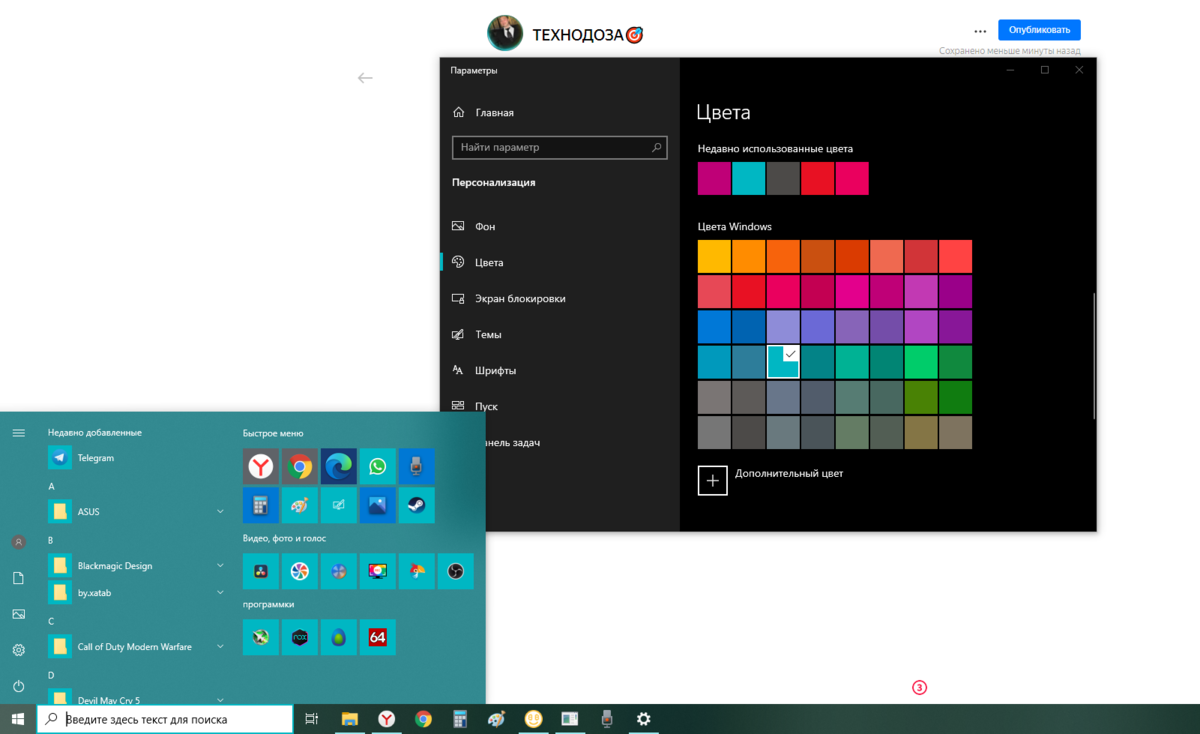
Task: Open the three-dots menu beside Опубликовать
Action: 980,31
